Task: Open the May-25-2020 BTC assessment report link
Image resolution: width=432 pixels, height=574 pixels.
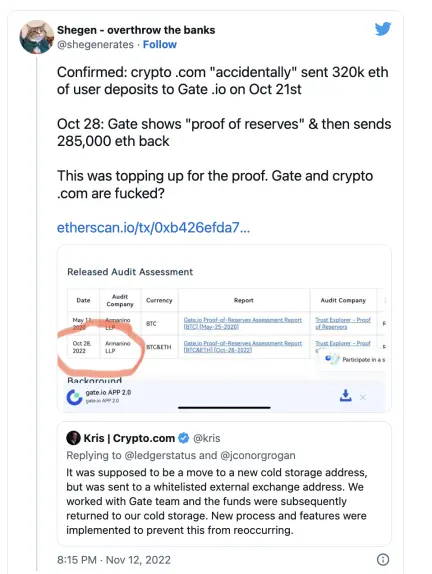Action: click(x=243, y=323)
